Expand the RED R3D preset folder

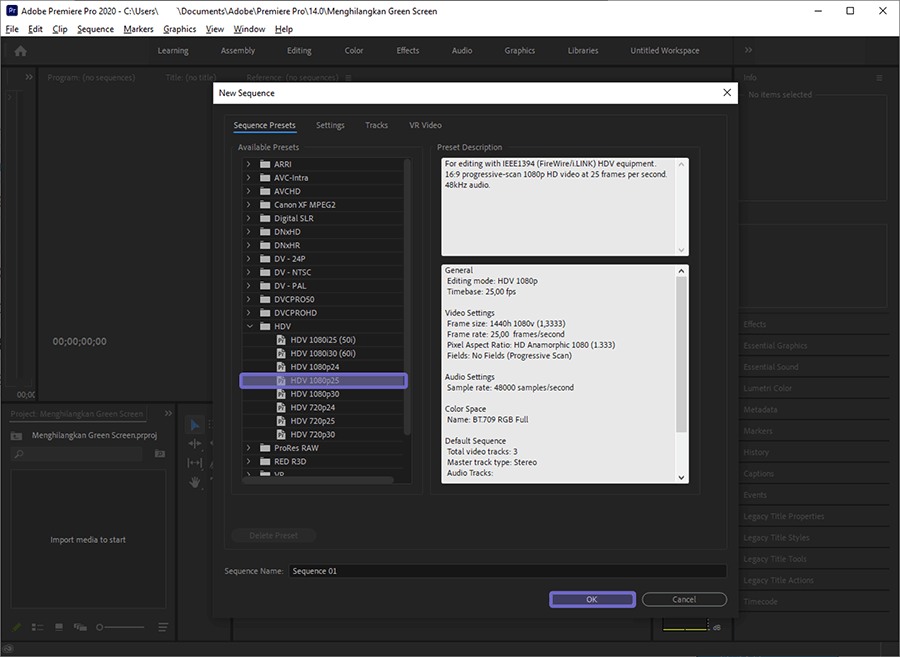[x=249, y=461]
